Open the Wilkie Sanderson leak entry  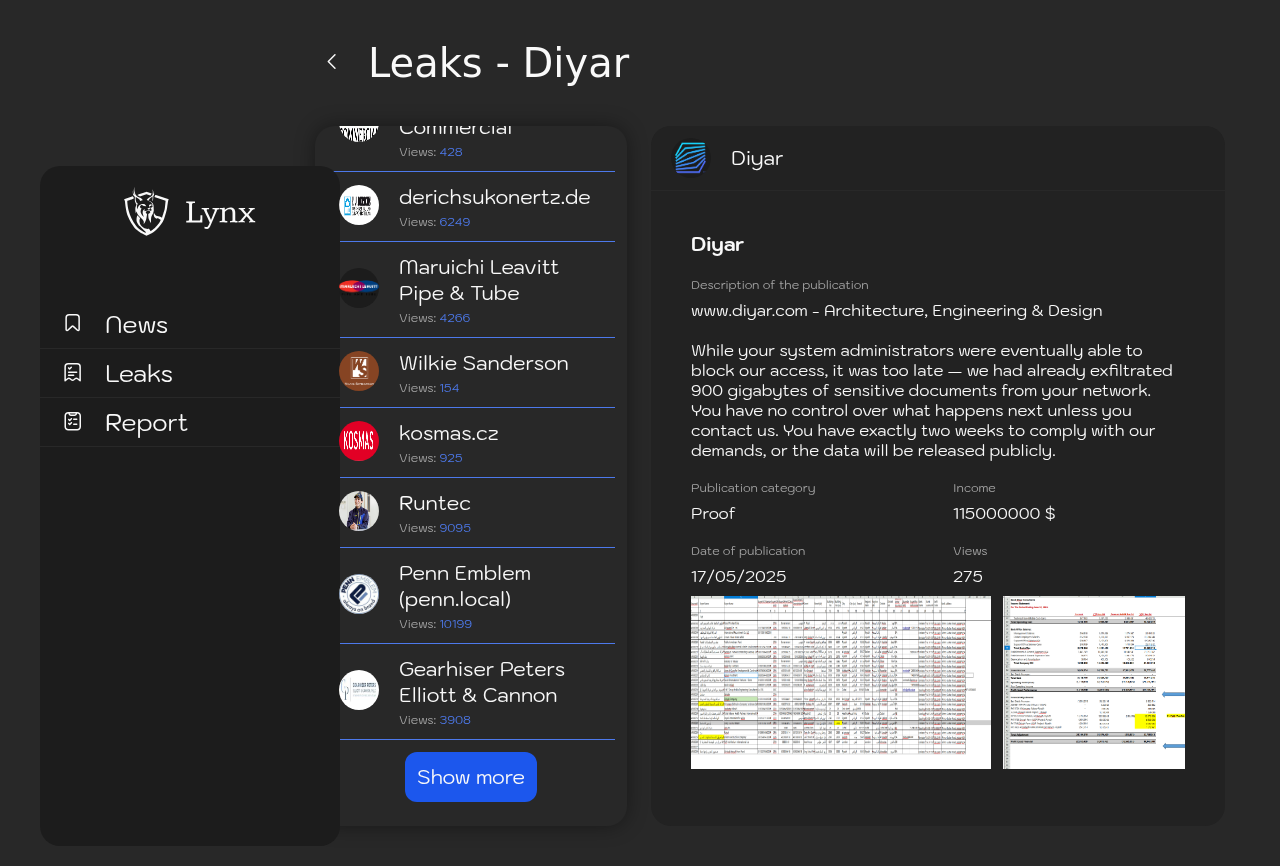[x=477, y=373]
